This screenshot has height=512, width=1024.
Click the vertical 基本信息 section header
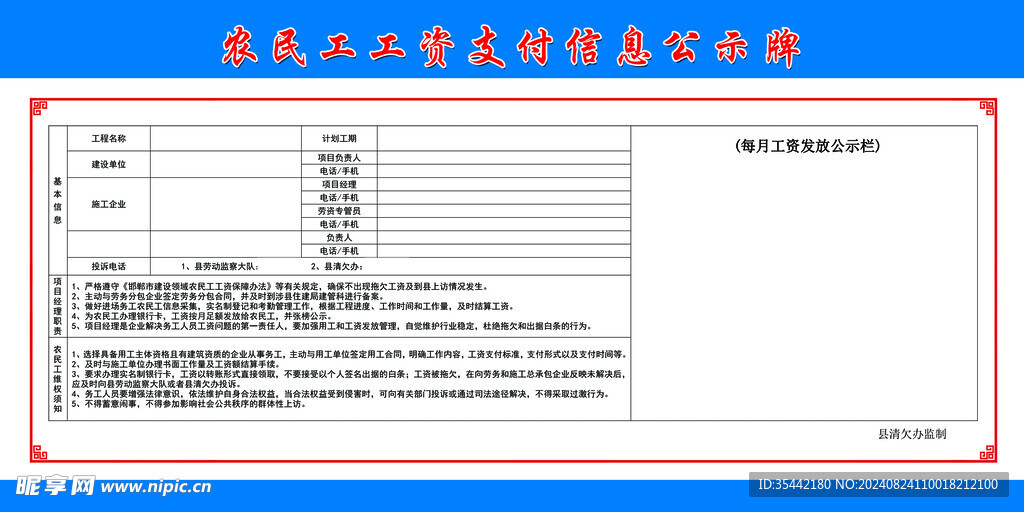click(x=57, y=200)
